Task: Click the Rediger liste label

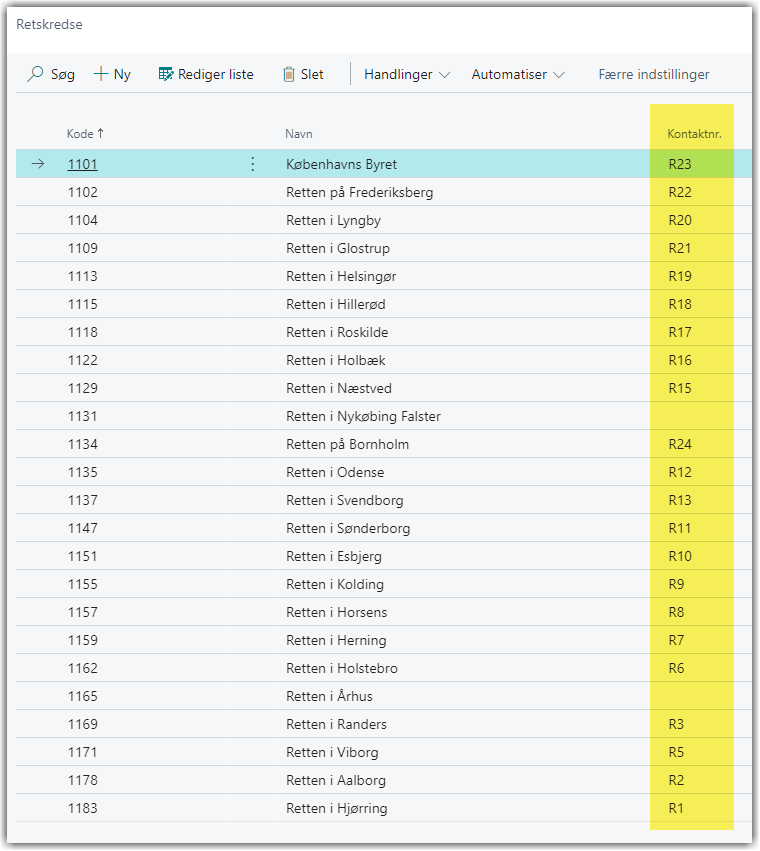Action: click(216, 74)
